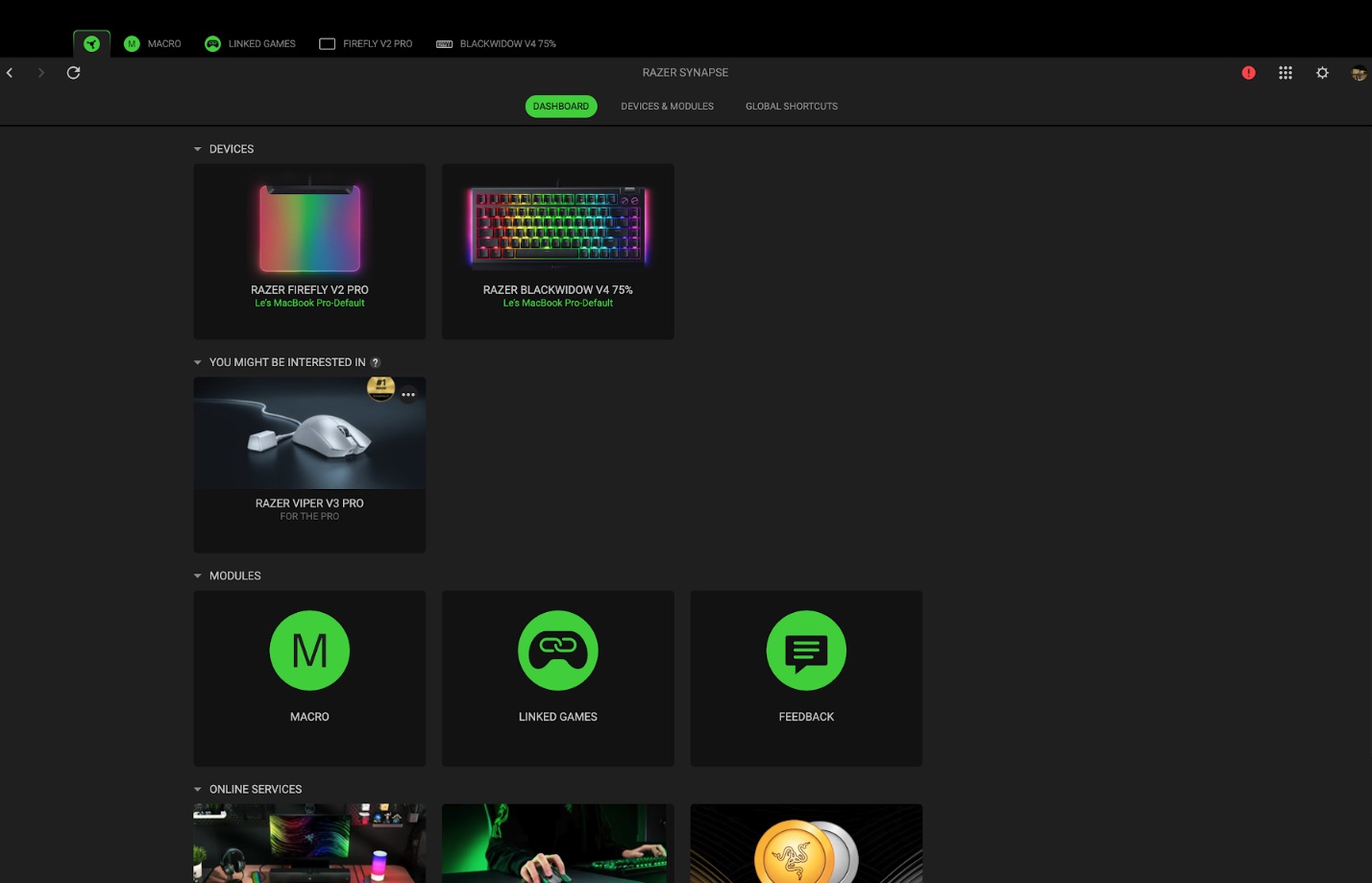Go forward with the right arrow
1372x883 pixels.
[40, 72]
